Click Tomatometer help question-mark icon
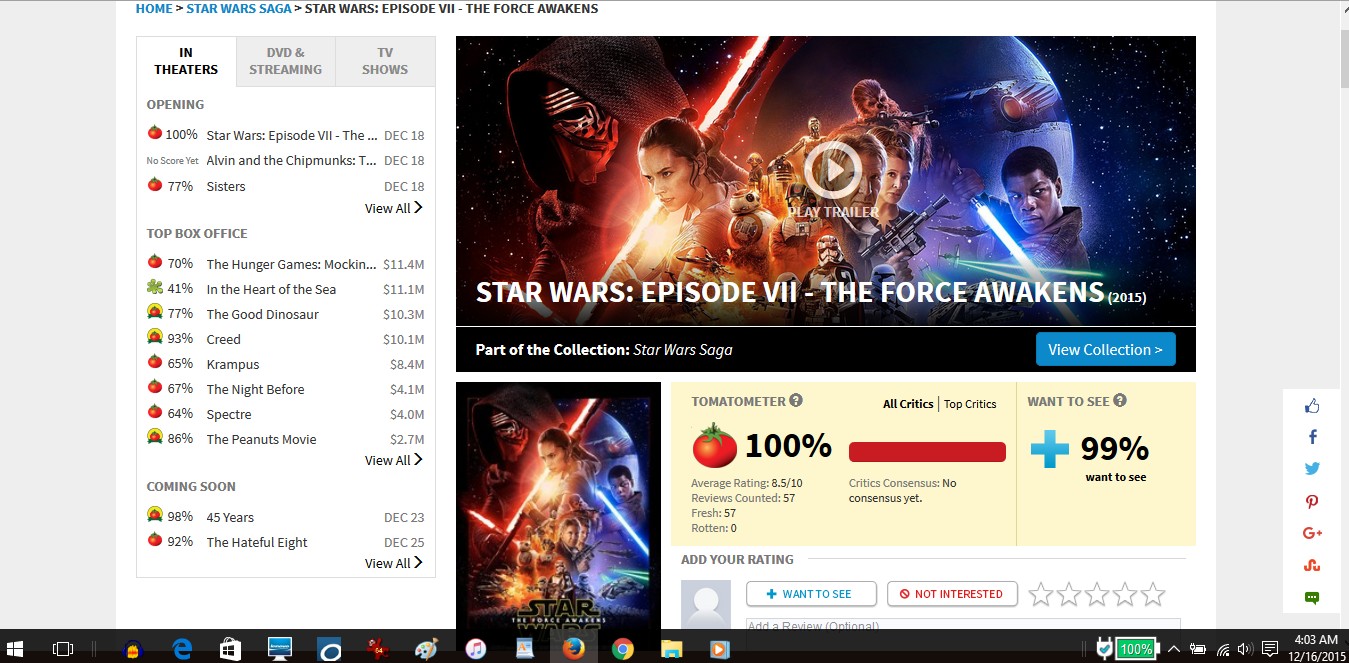 tap(796, 401)
